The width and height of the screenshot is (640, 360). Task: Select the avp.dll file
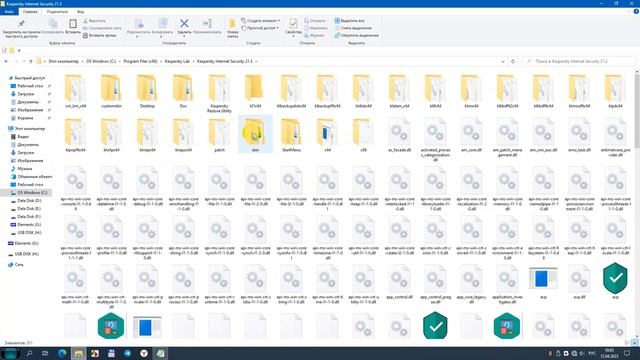click(579, 282)
